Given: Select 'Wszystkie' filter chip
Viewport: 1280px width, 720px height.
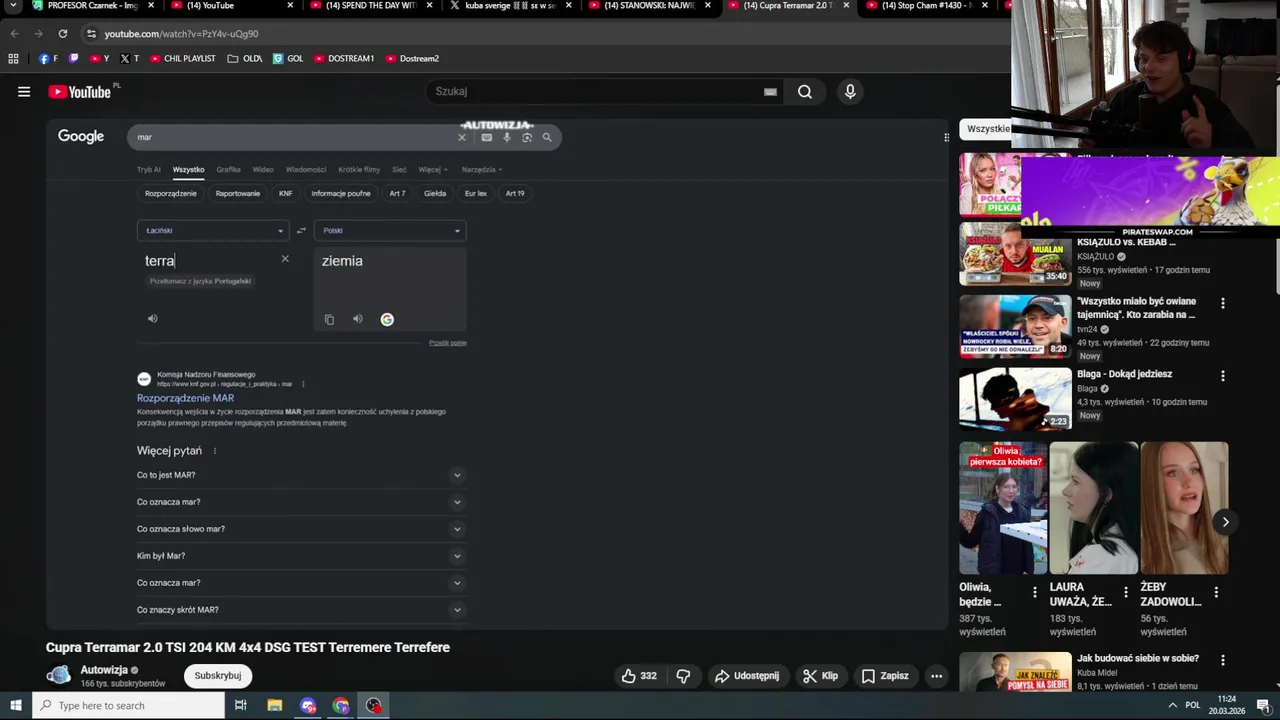Looking at the screenshot, I should (x=987, y=129).
